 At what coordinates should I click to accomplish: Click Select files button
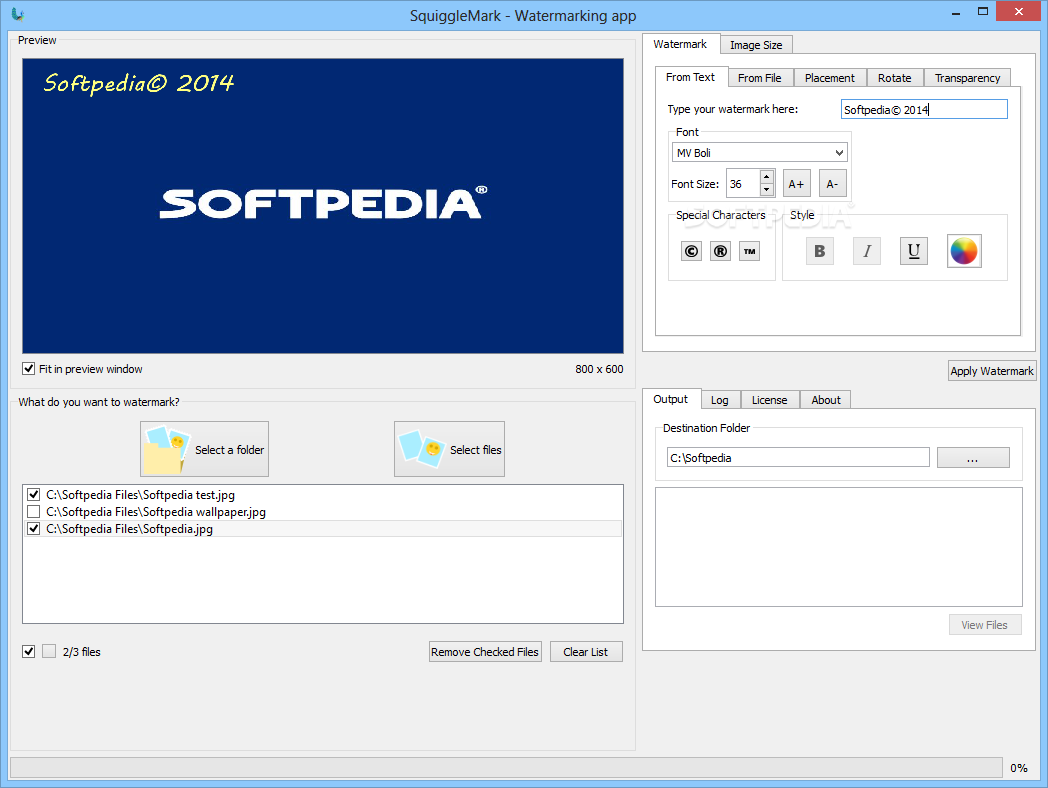(449, 449)
